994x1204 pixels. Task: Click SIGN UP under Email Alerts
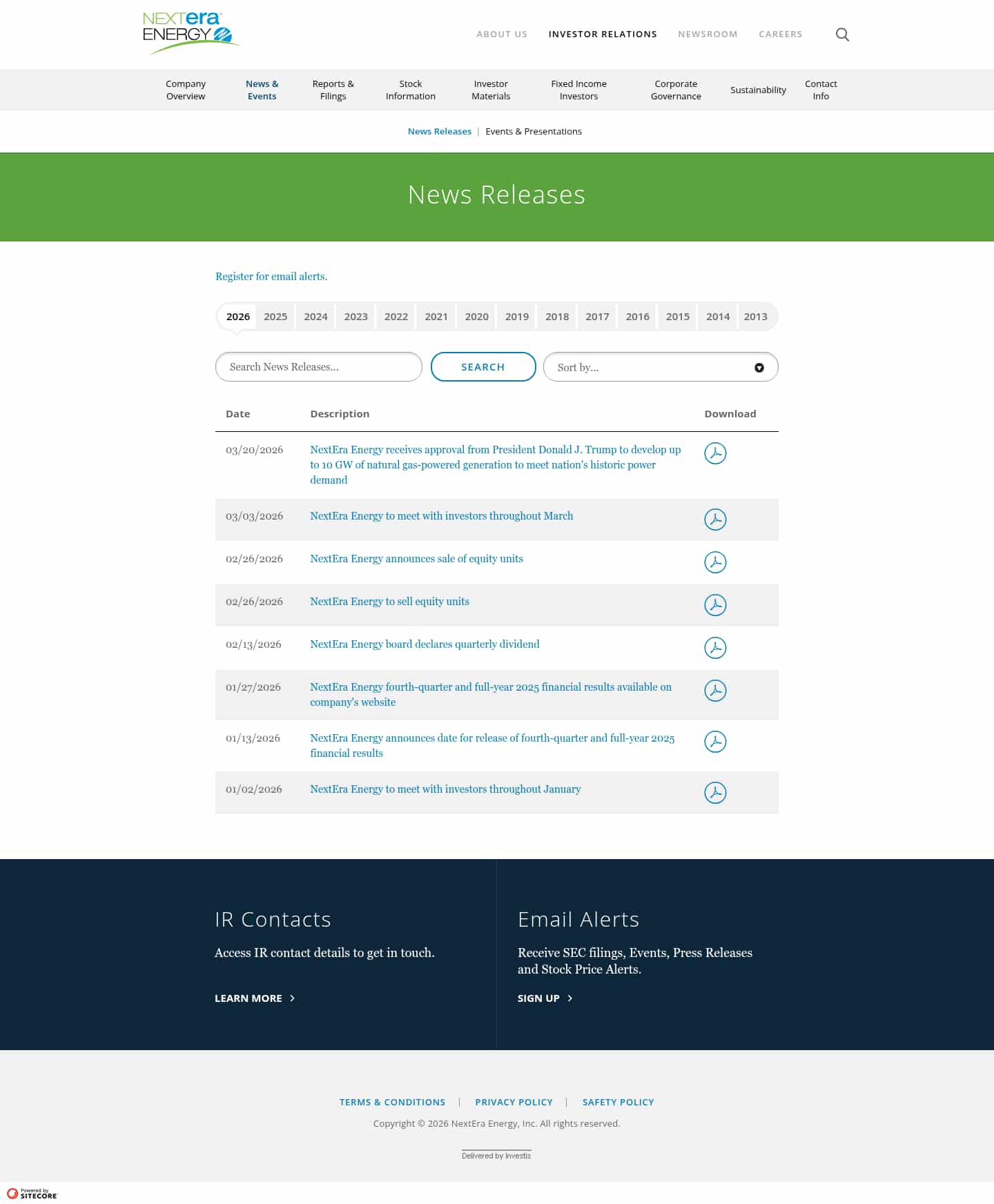point(545,998)
